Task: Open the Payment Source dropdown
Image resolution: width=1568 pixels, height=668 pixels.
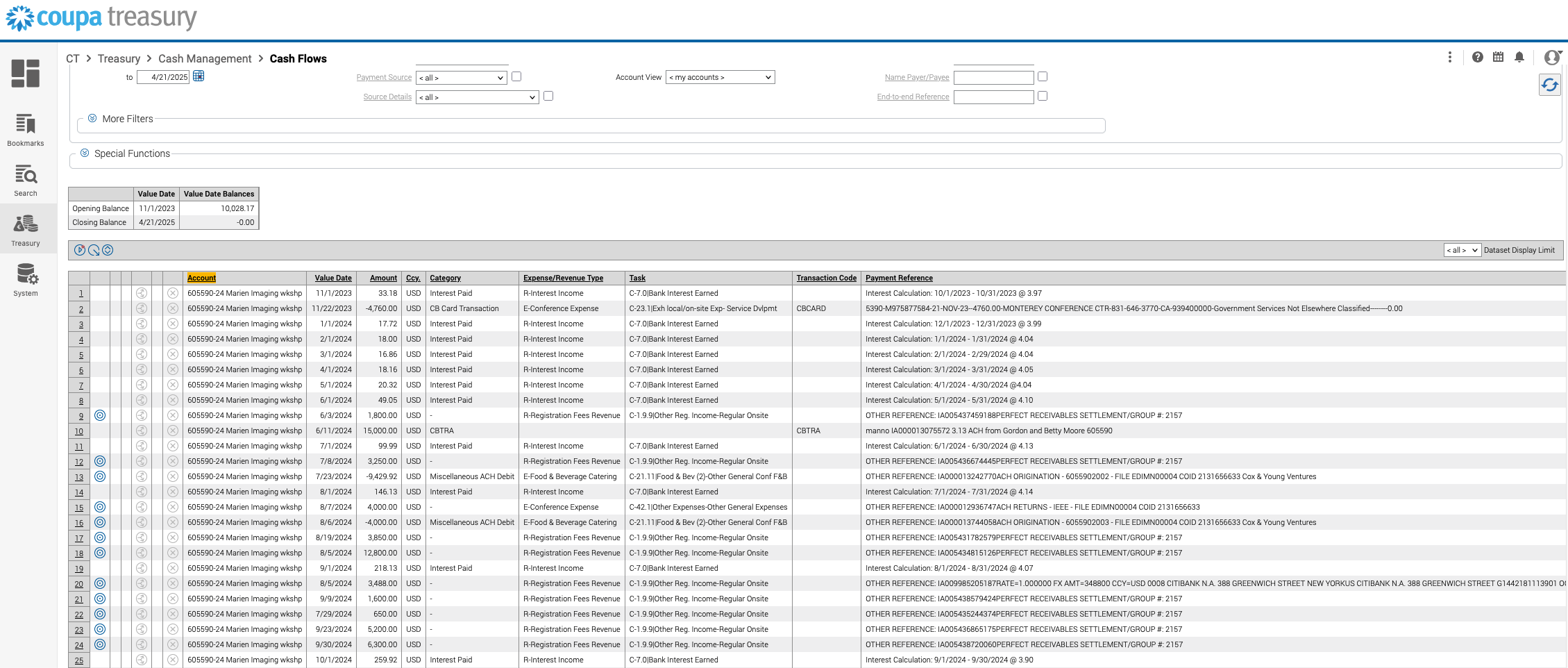Action: click(x=462, y=78)
